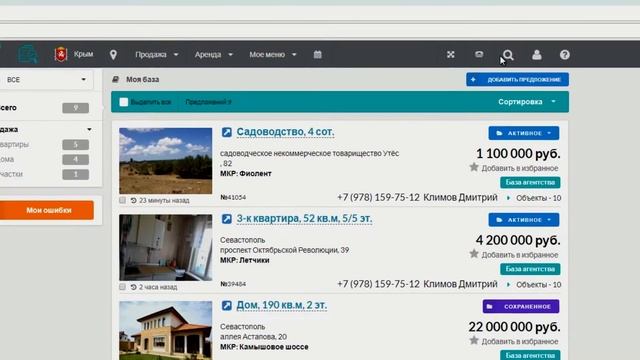Click the Предложений counter in the teal bar
The height and width of the screenshot is (360, 640).
(208, 102)
